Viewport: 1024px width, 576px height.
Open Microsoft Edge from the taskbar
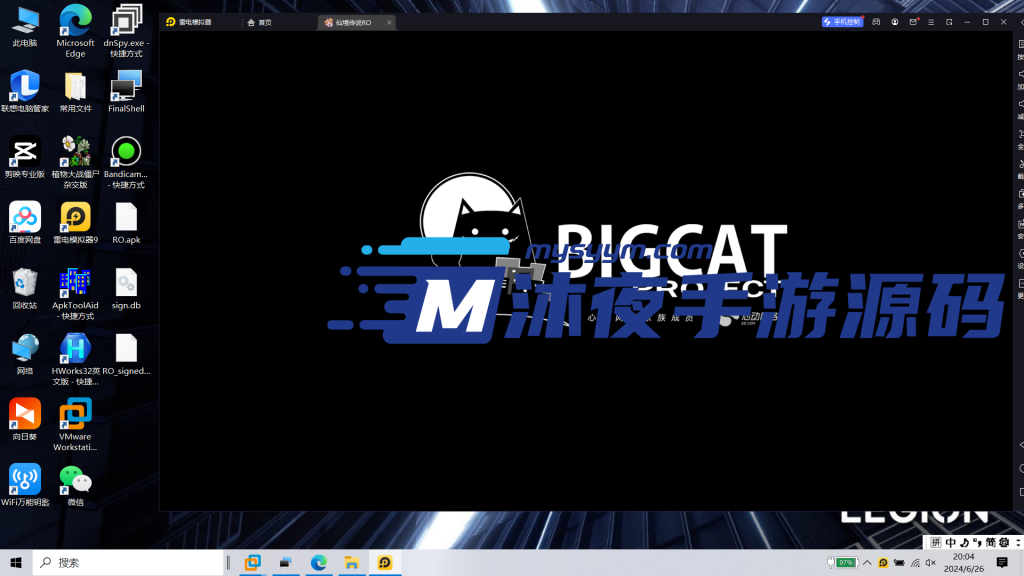(x=318, y=563)
